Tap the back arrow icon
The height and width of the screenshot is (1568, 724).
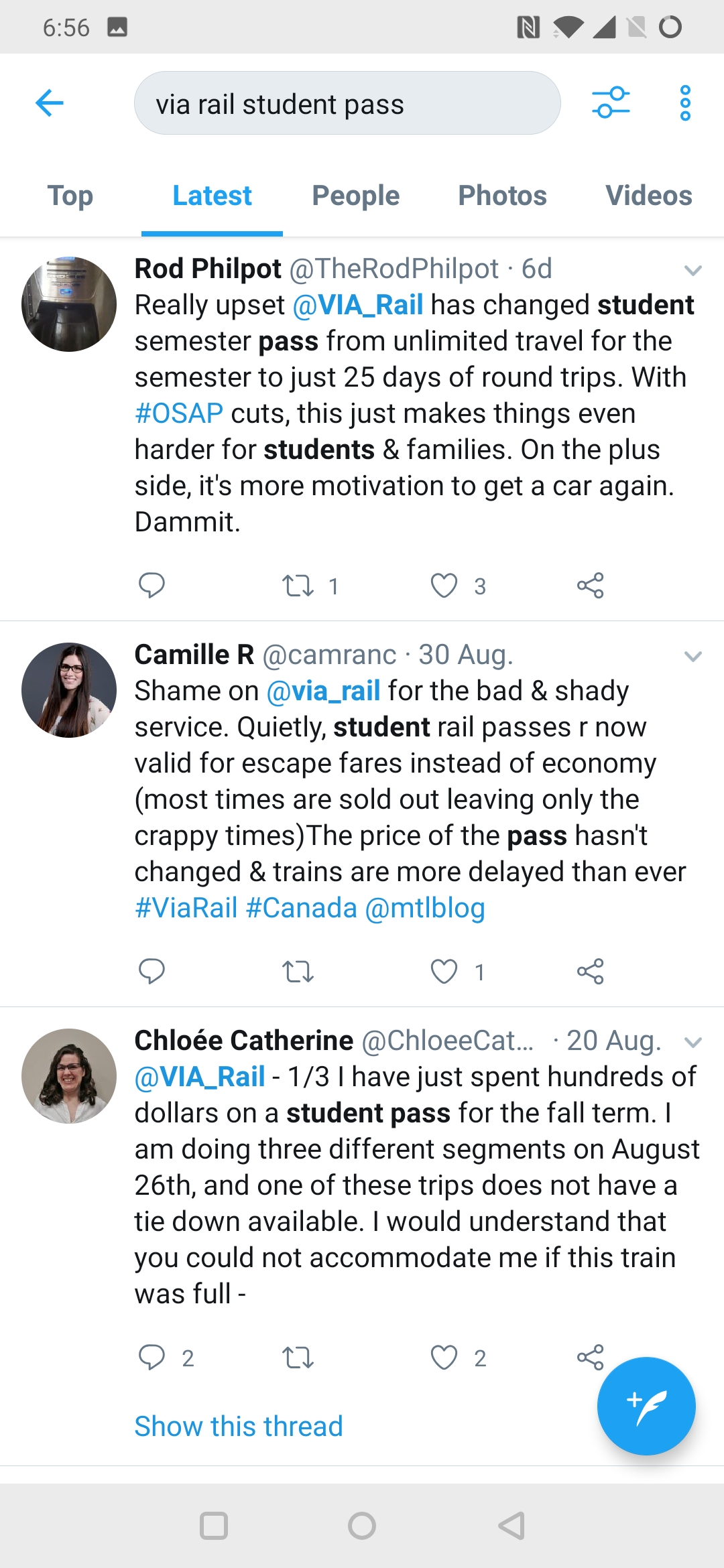pos(50,103)
